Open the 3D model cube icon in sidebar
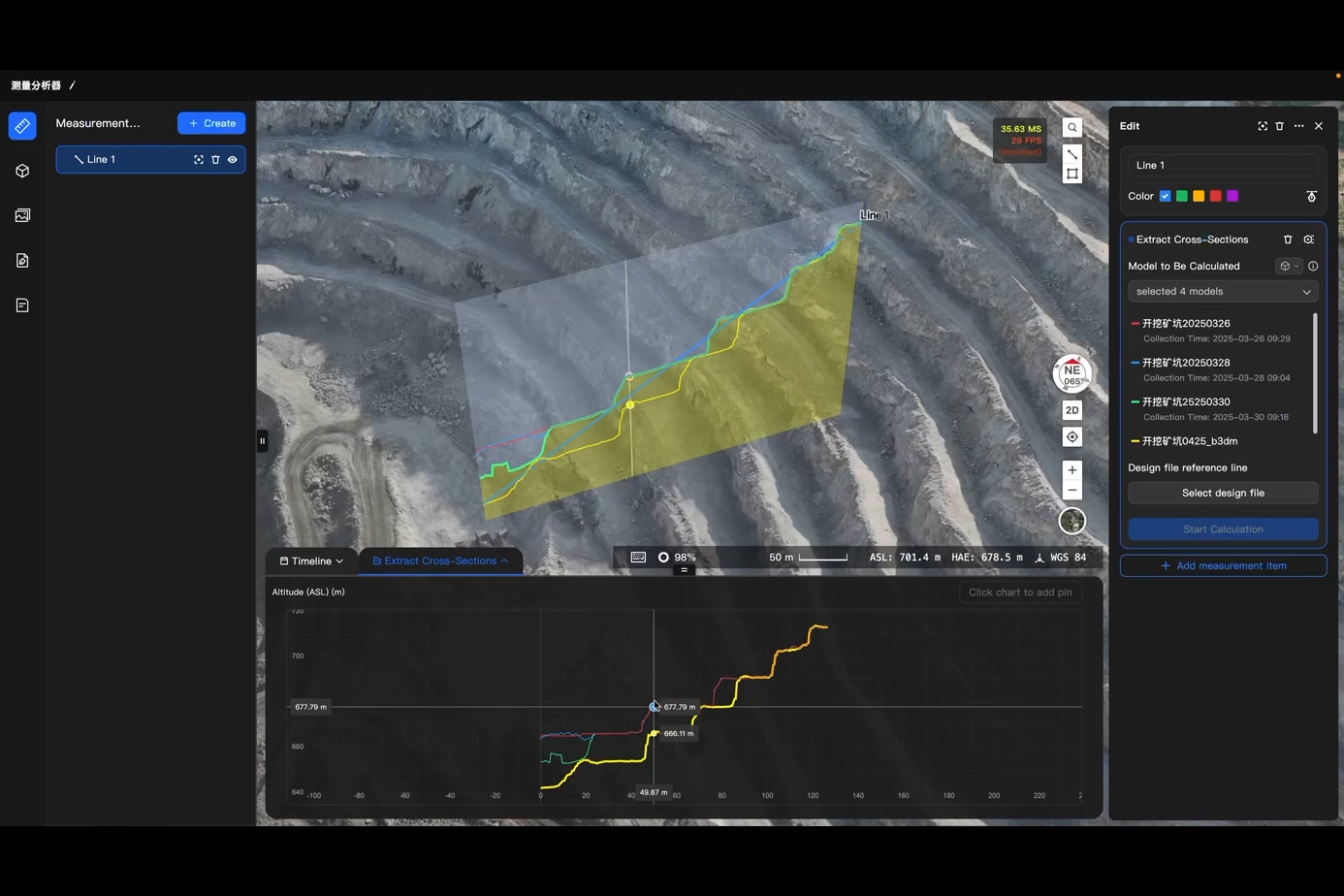 point(22,171)
